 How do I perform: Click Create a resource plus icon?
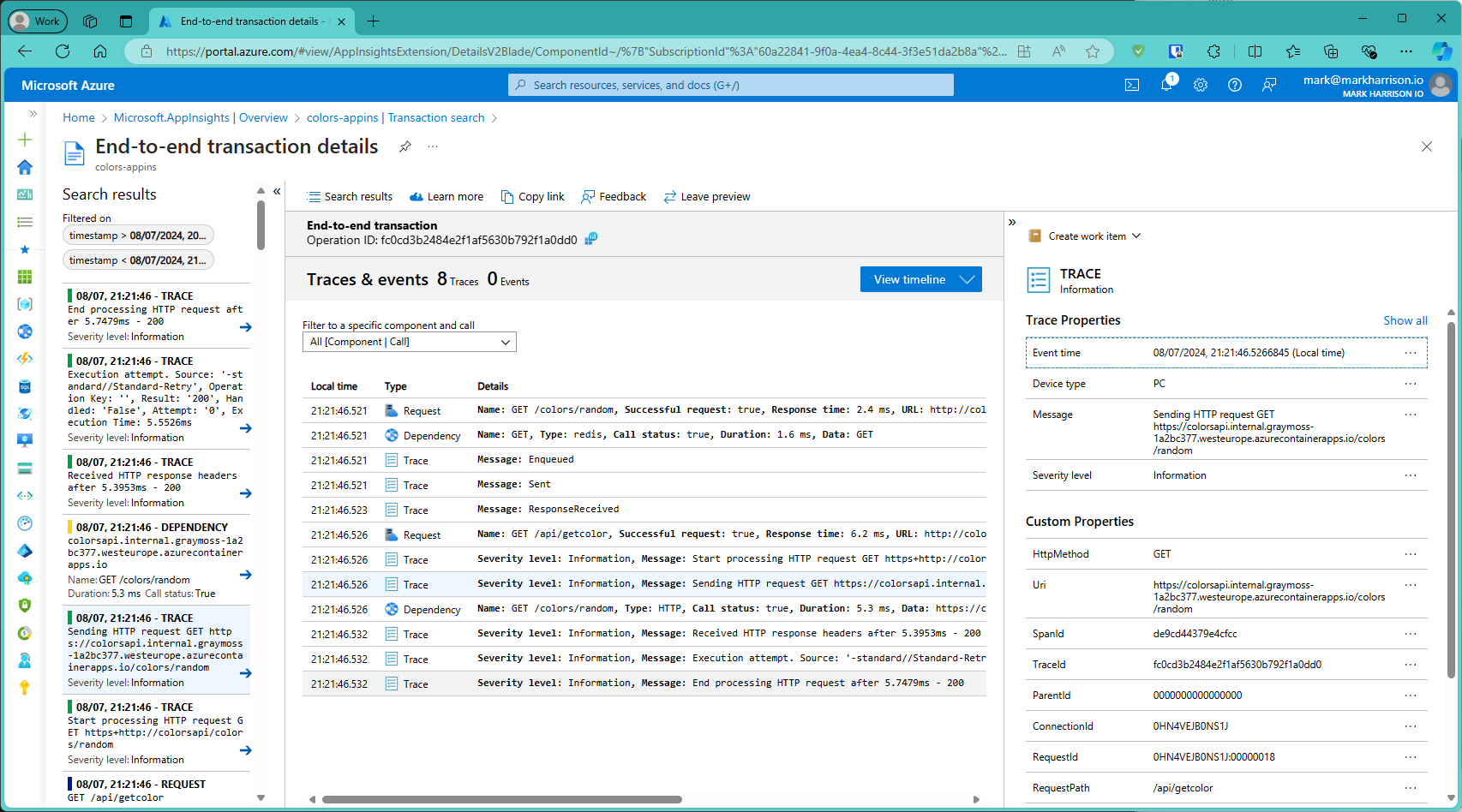(x=25, y=140)
